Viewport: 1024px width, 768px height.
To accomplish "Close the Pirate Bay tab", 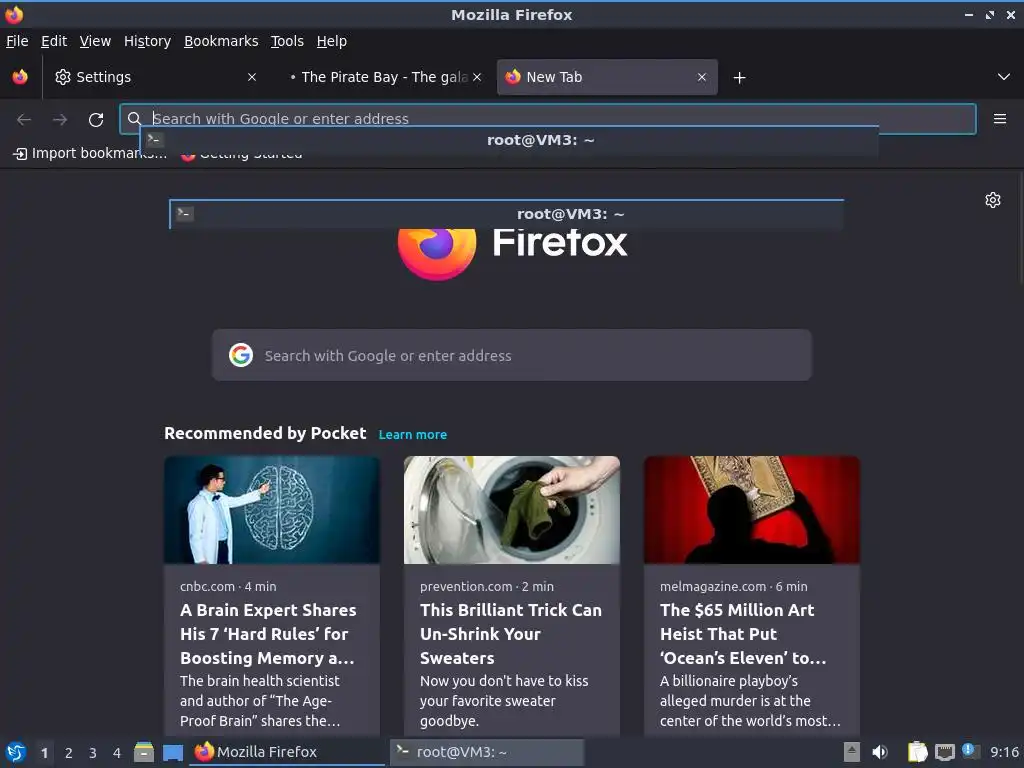I will pyautogui.click(x=477, y=77).
